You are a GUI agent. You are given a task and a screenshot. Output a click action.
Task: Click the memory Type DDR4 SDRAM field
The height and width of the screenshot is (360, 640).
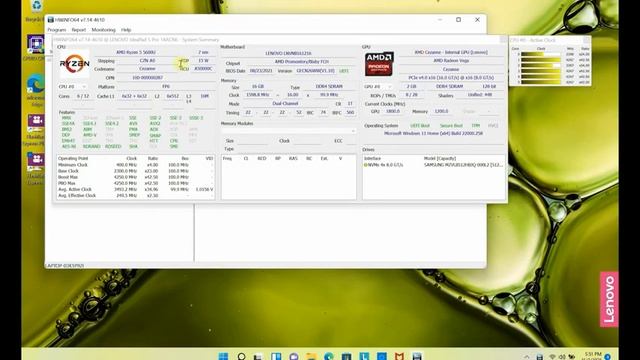tap(329, 87)
